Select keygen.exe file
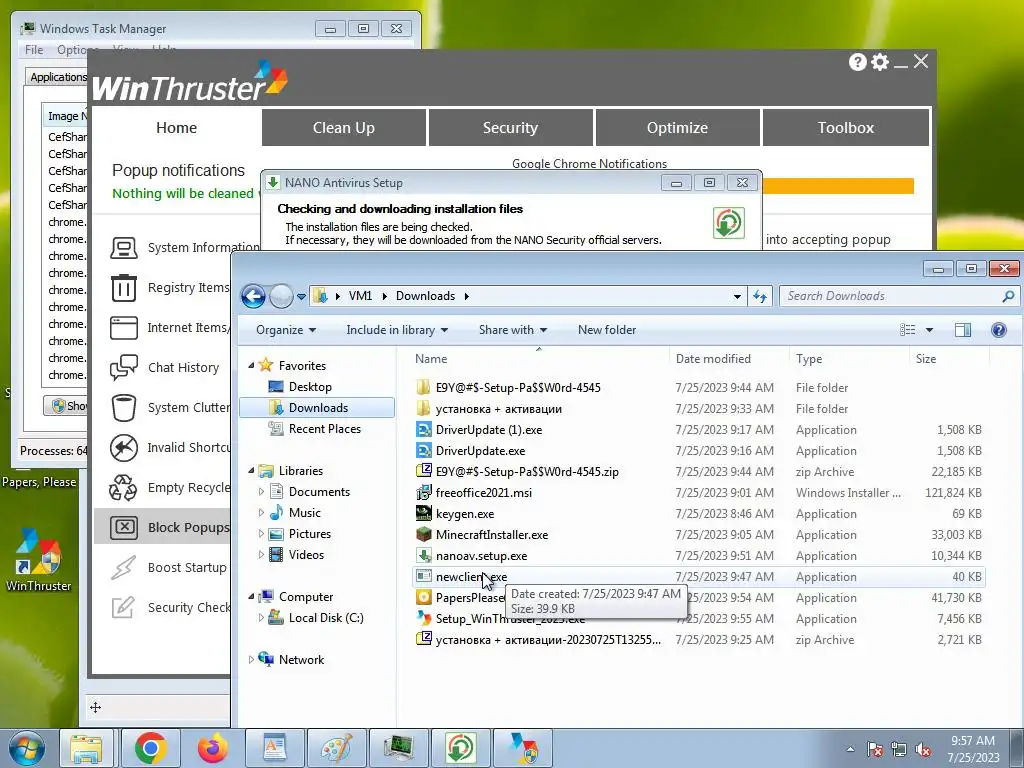This screenshot has width=1024, height=768. pos(465,514)
